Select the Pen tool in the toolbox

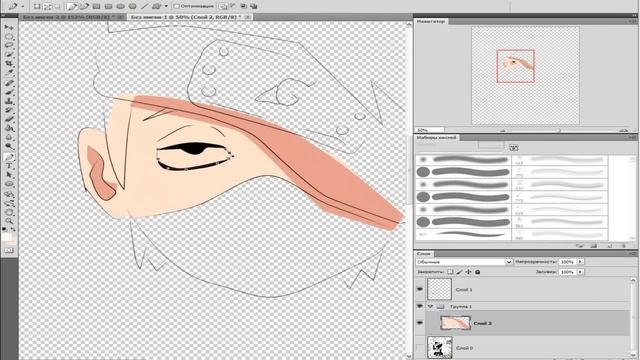pyautogui.click(x=9, y=157)
